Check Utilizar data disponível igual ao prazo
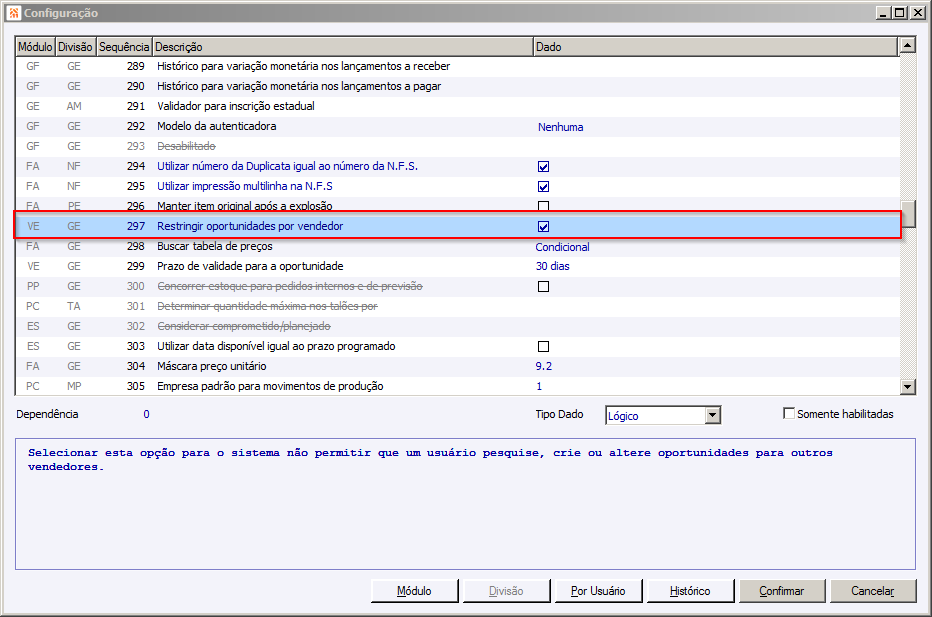The width and height of the screenshot is (932, 617). [543, 347]
